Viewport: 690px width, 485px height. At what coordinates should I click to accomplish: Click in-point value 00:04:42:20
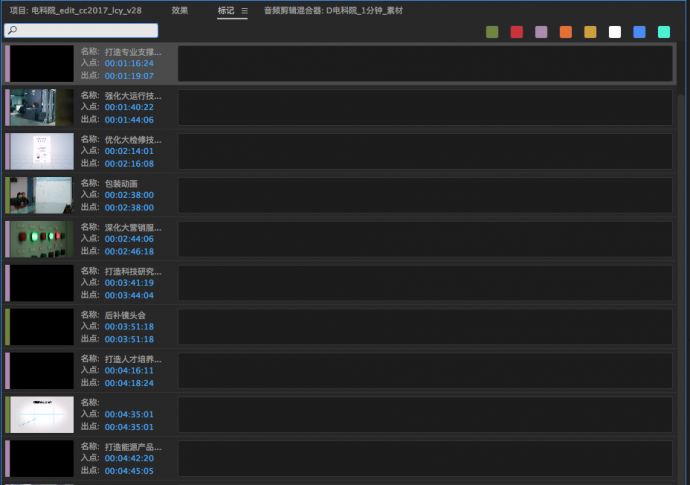click(129, 458)
